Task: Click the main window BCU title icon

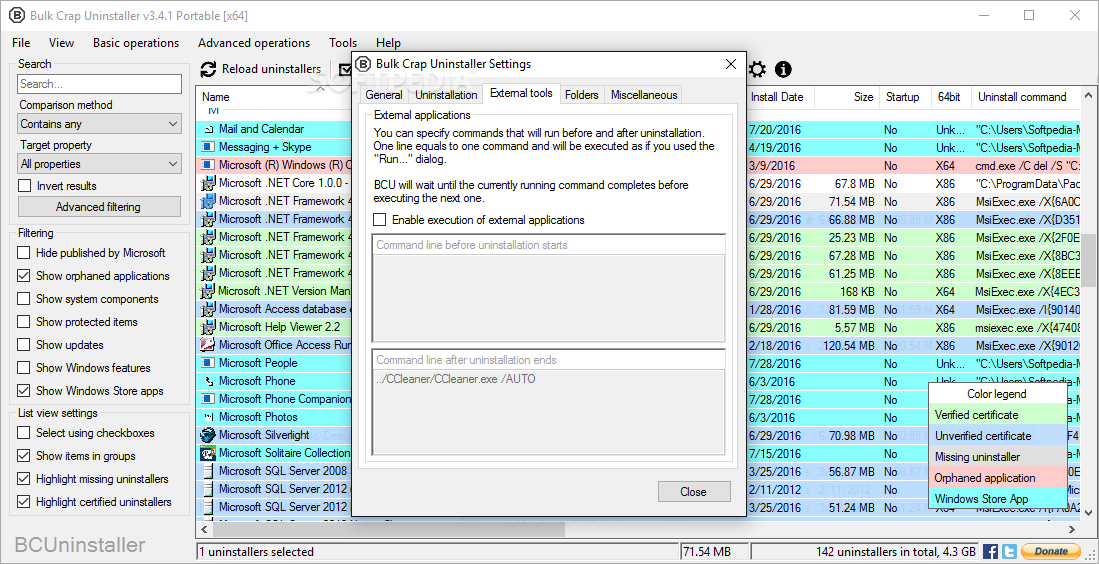Action: [15, 15]
